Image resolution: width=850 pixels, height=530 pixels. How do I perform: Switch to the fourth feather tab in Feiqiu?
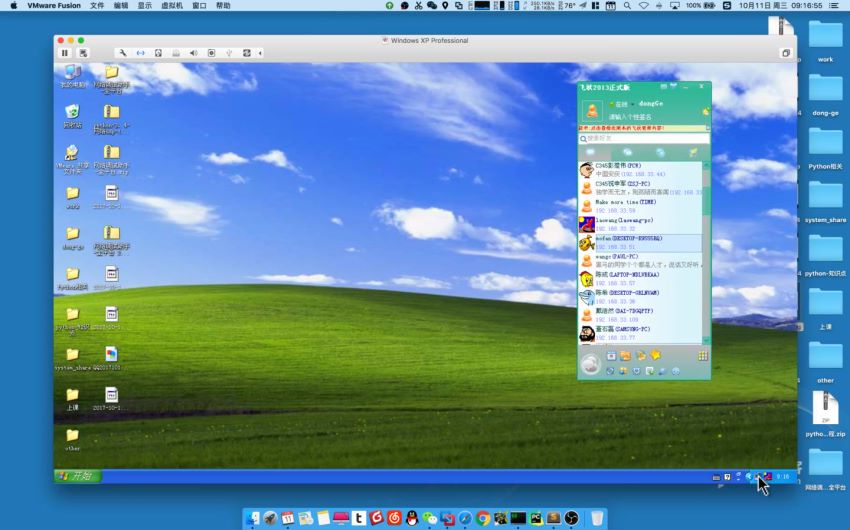(693, 153)
